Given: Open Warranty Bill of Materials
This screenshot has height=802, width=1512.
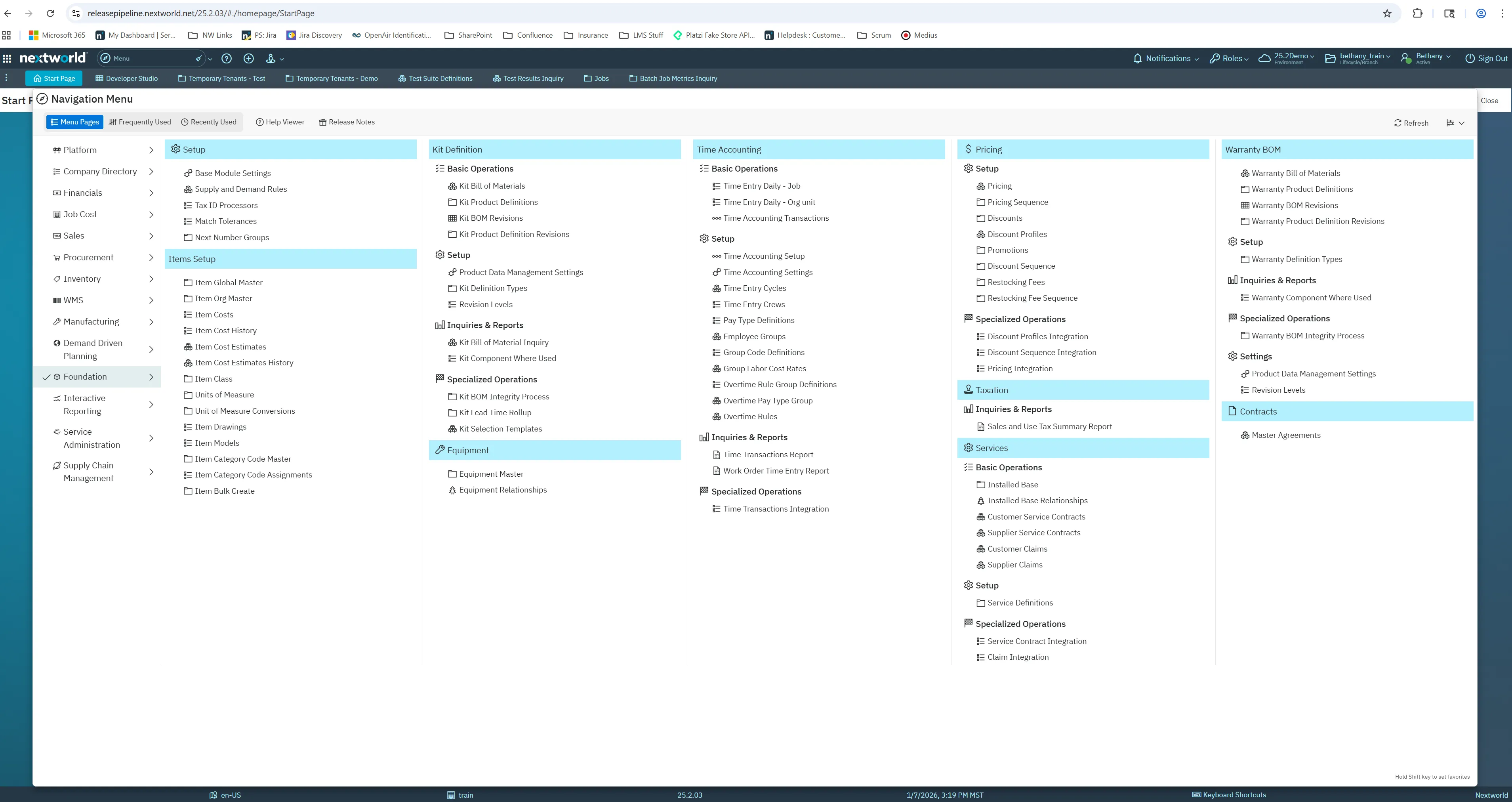Looking at the screenshot, I should click(x=1296, y=173).
